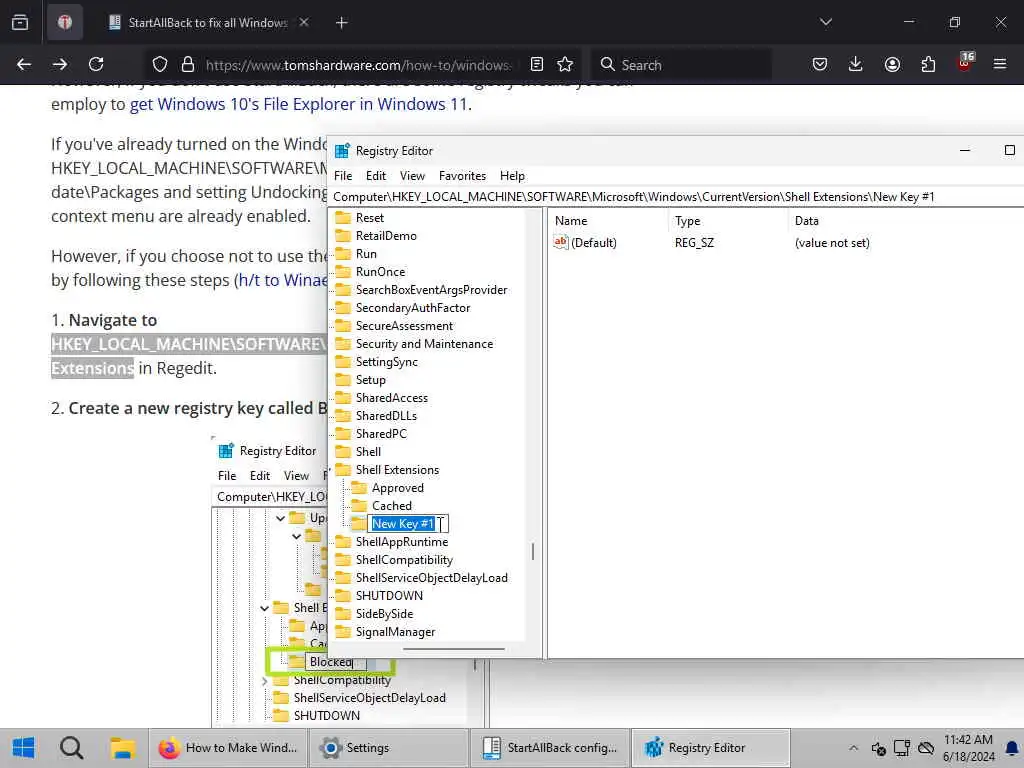1024x768 pixels.
Task: Select the SignalManager key
Action: click(395, 632)
